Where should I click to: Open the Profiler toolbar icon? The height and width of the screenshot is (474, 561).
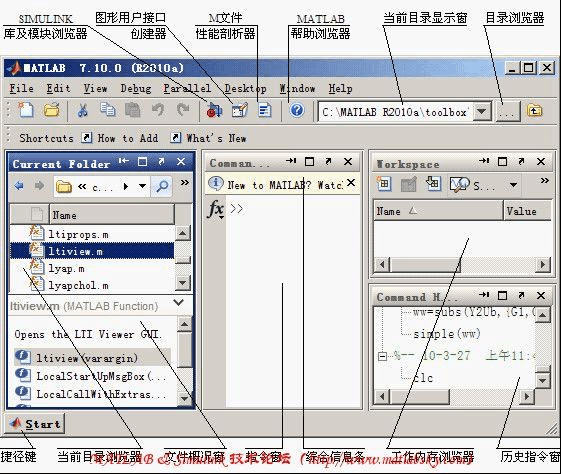click(264, 111)
